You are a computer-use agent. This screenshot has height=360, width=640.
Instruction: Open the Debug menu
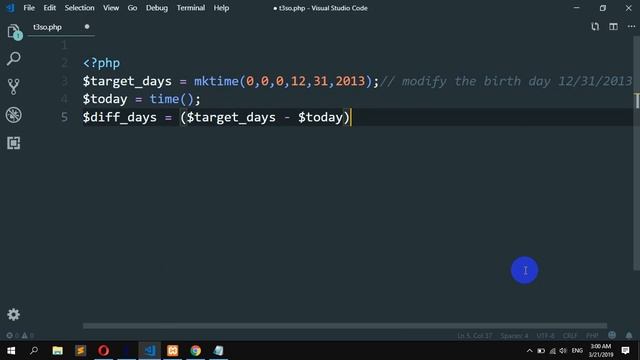pos(157,8)
